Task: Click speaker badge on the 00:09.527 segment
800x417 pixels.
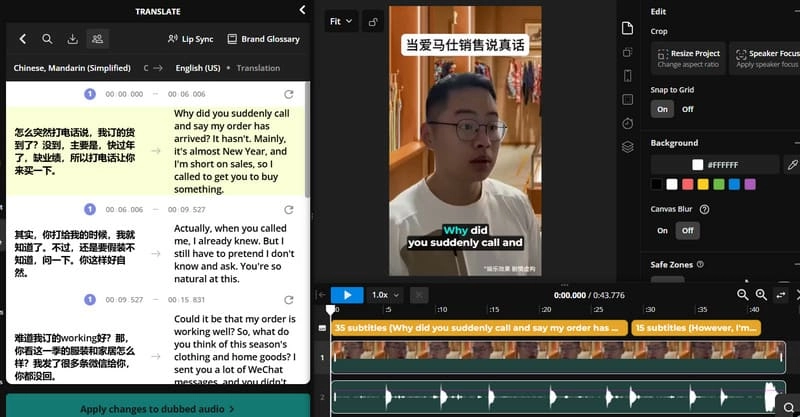Action: 90,300
